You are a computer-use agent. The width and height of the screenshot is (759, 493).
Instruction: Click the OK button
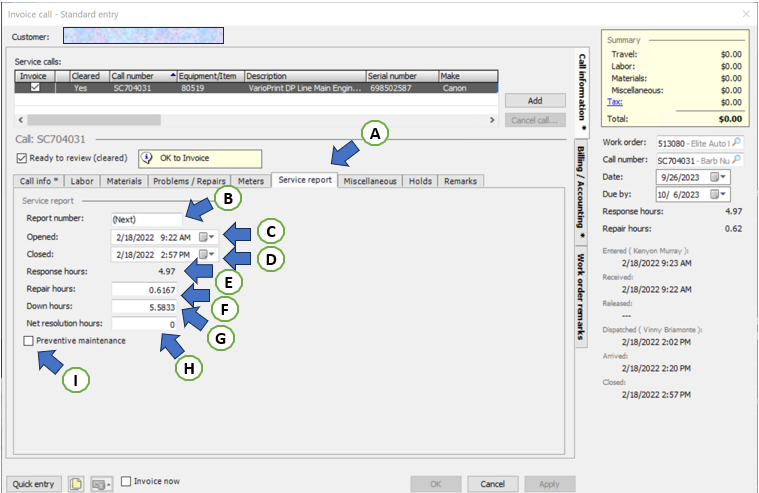436,484
